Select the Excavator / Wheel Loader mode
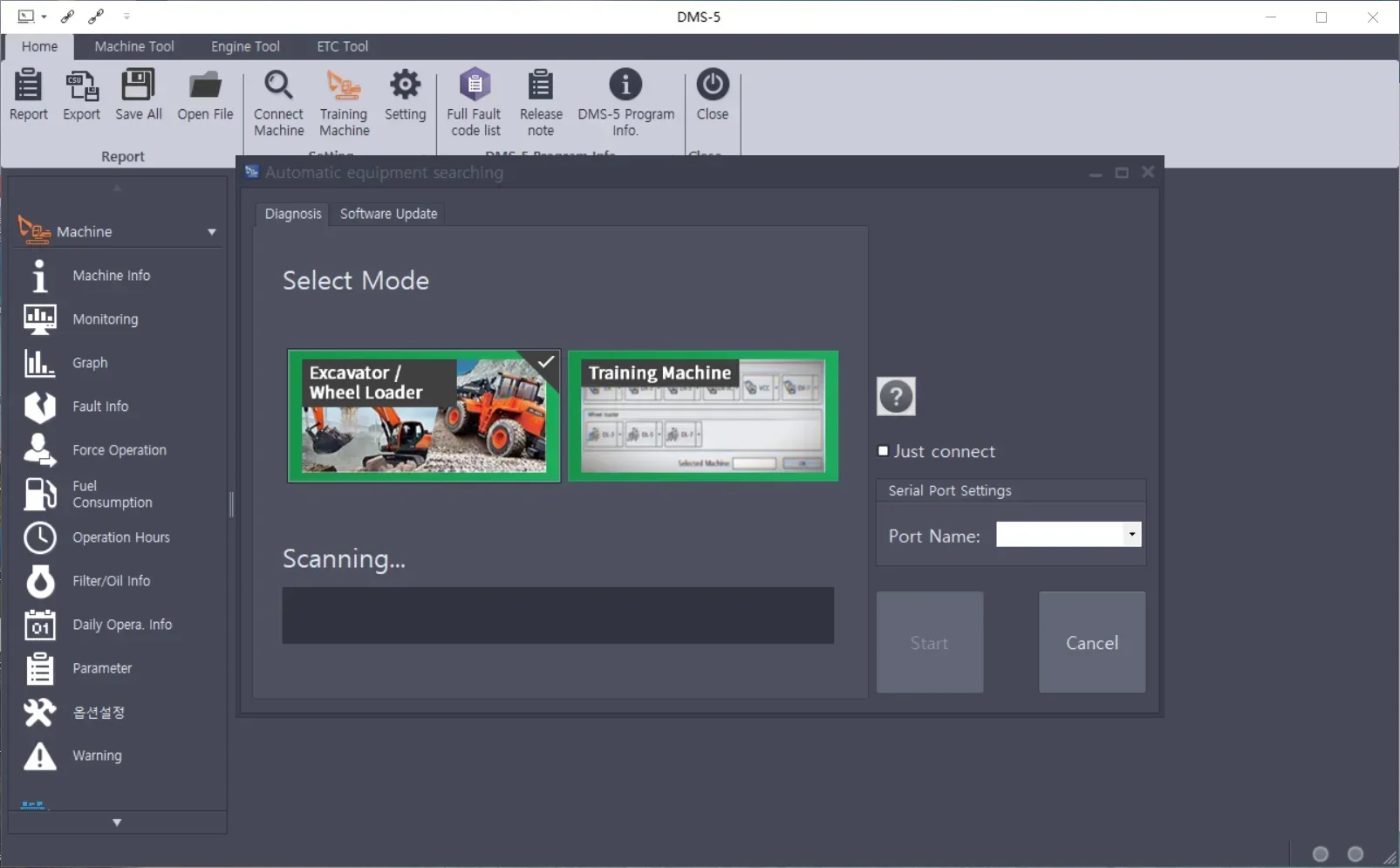Viewport: 1400px width, 868px height. [423, 416]
